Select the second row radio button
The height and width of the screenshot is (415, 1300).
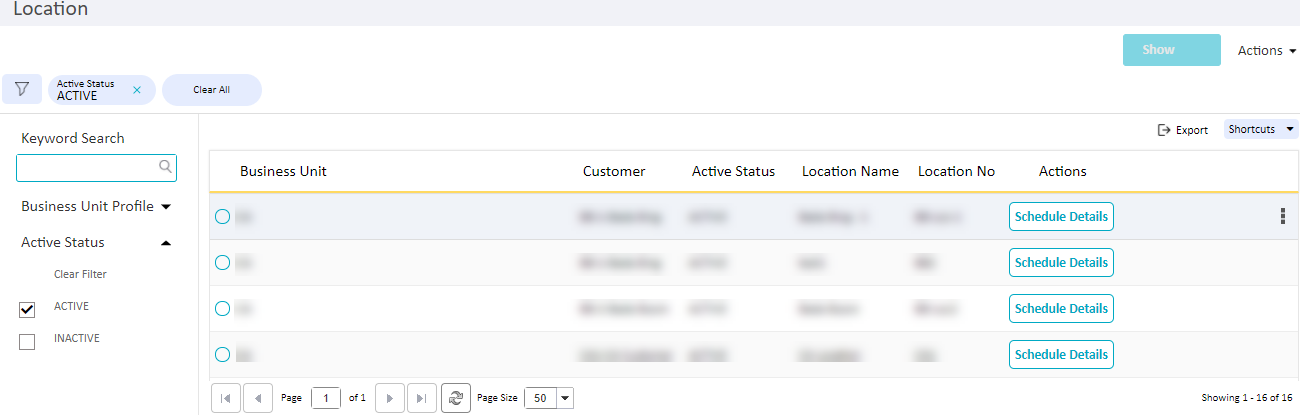pyautogui.click(x=223, y=262)
